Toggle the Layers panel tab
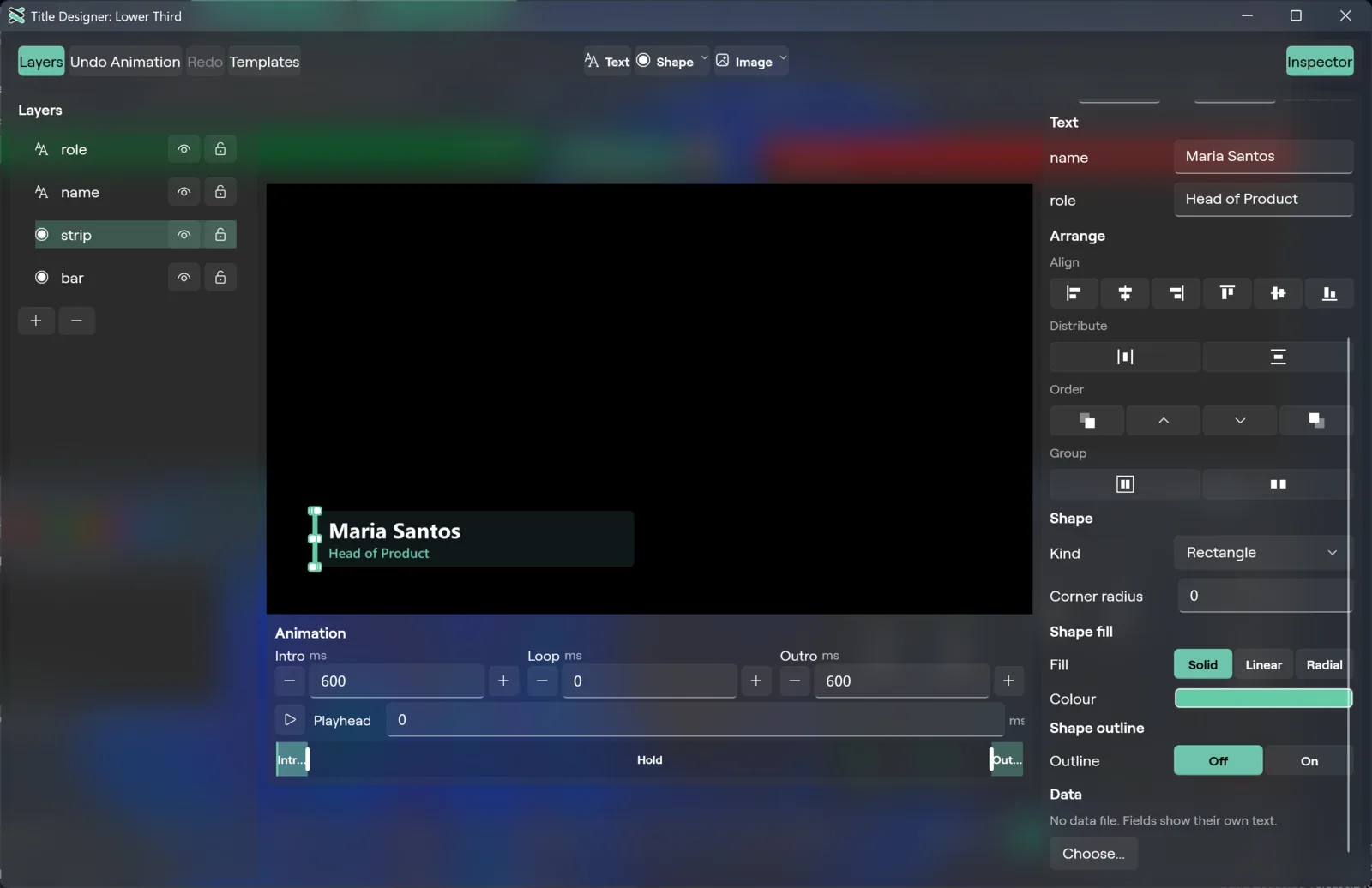 pyautogui.click(x=41, y=62)
